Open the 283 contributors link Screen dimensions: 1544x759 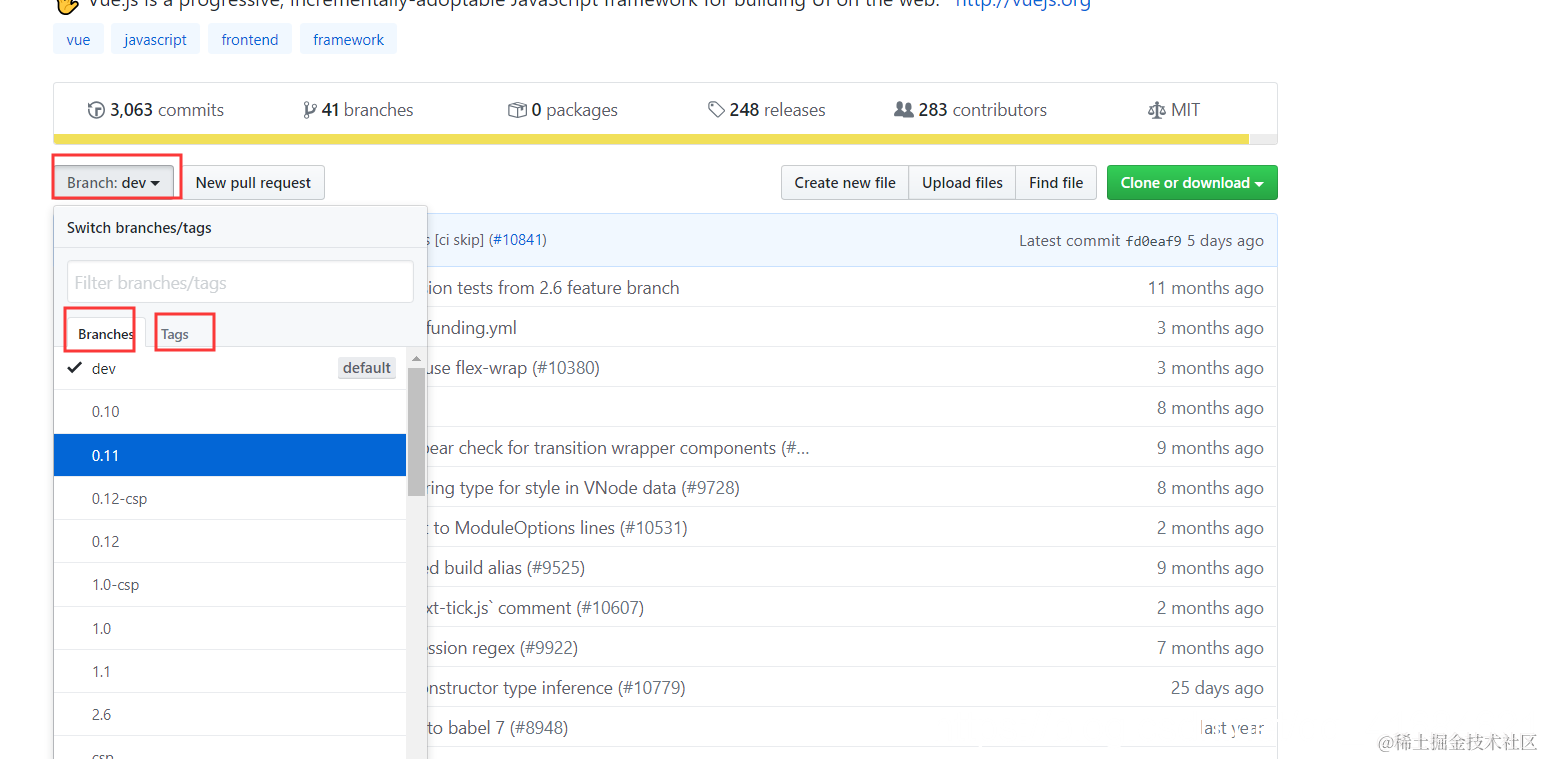(x=971, y=110)
